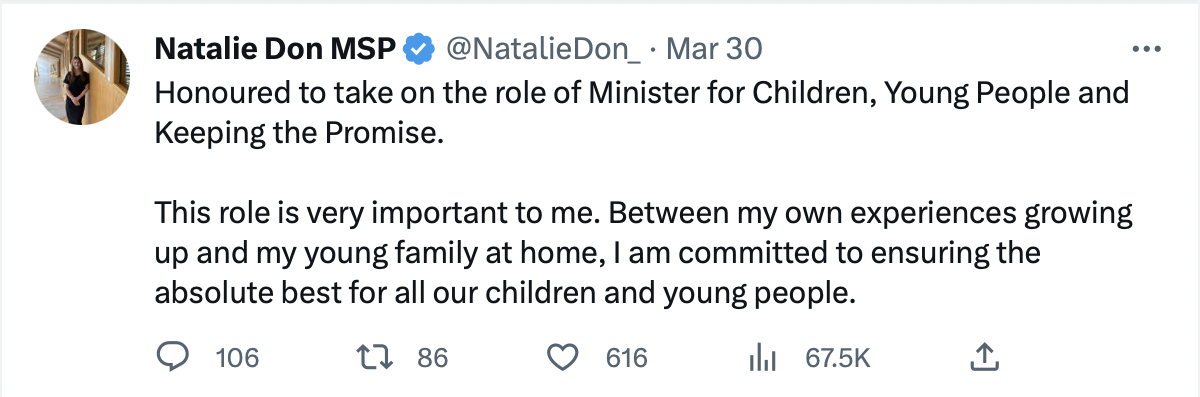Click the line 'up and my young family at home'
1200x397 pixels.
(597, 253)
